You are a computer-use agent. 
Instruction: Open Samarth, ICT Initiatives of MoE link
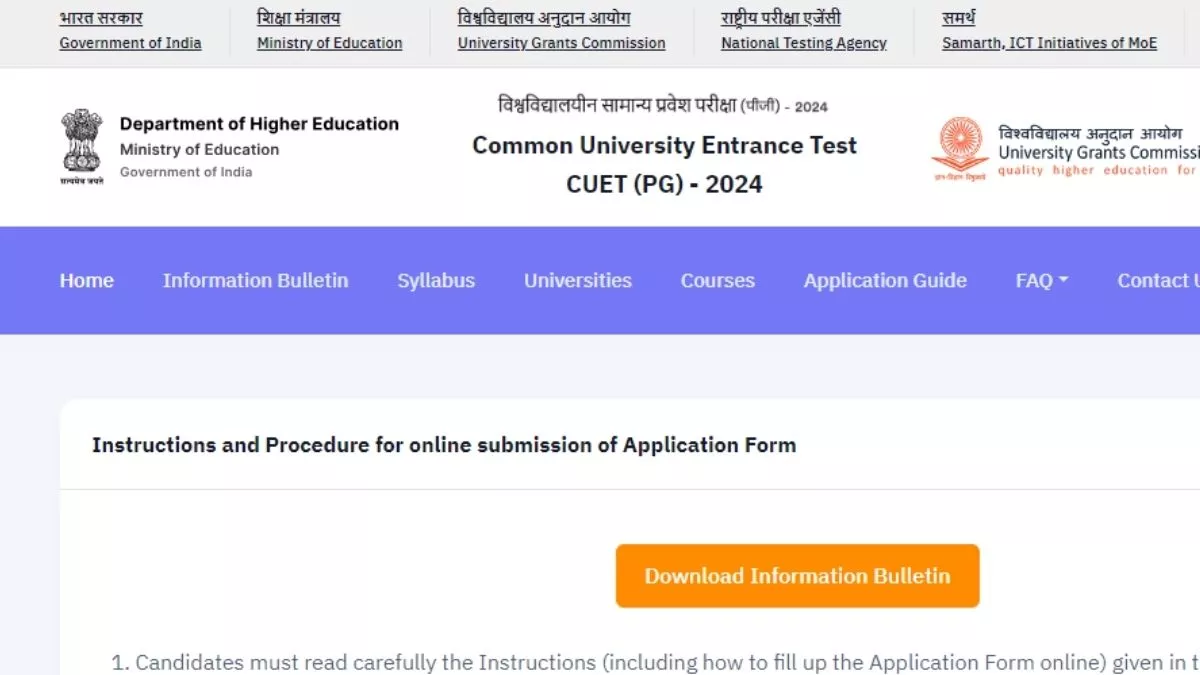(1049, 43)
